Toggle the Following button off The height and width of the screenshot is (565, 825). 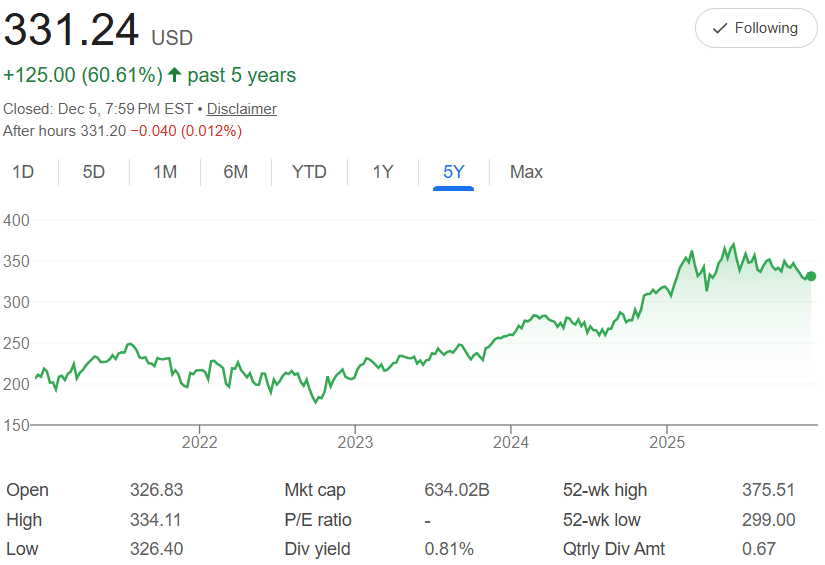(755, 28)
